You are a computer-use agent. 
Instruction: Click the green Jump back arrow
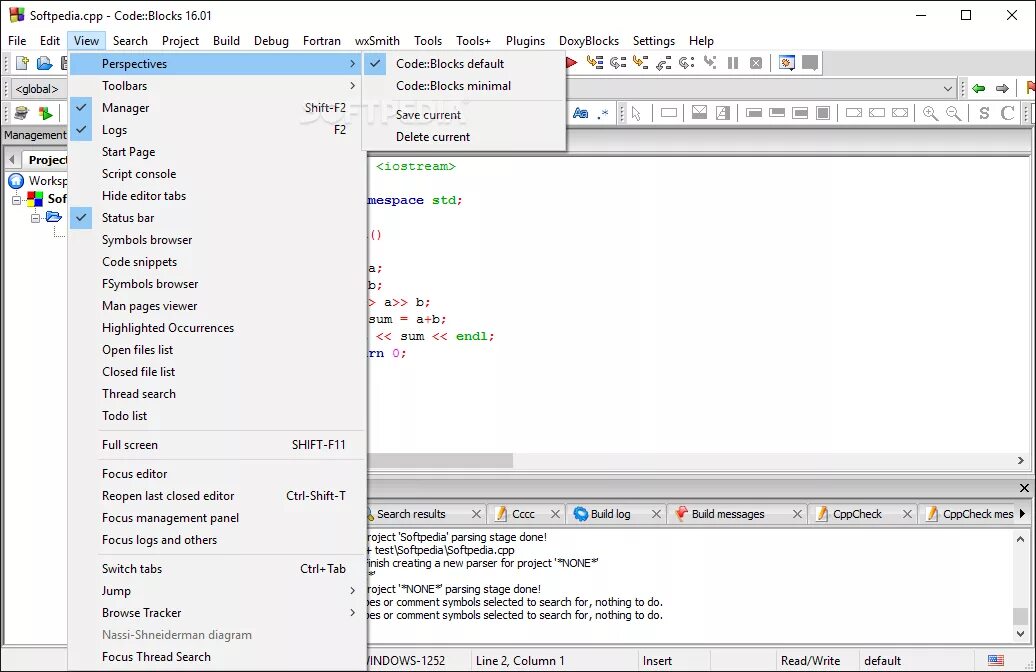[x=979, y=88]
